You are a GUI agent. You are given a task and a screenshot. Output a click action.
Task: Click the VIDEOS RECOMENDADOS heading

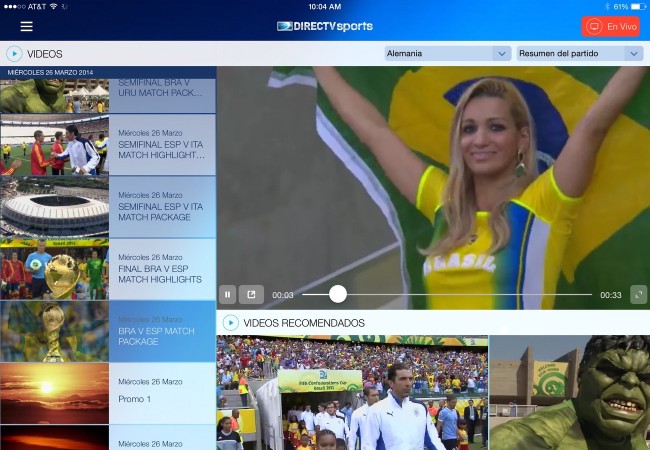coord(304,323)
